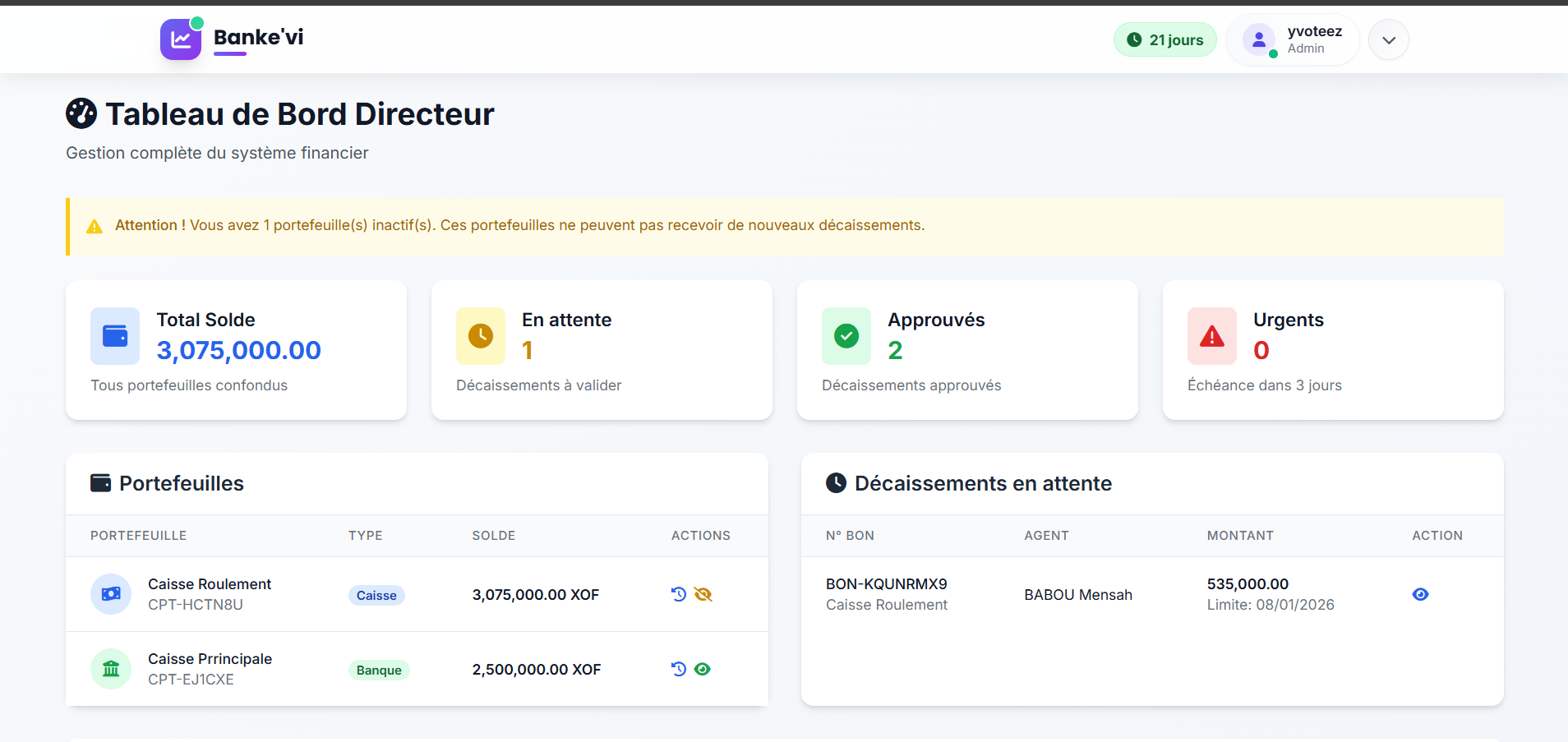The width and height of the screenshot is (1568, 742).
Task: Click the Total Solde wallet icon
Action: 115,336
